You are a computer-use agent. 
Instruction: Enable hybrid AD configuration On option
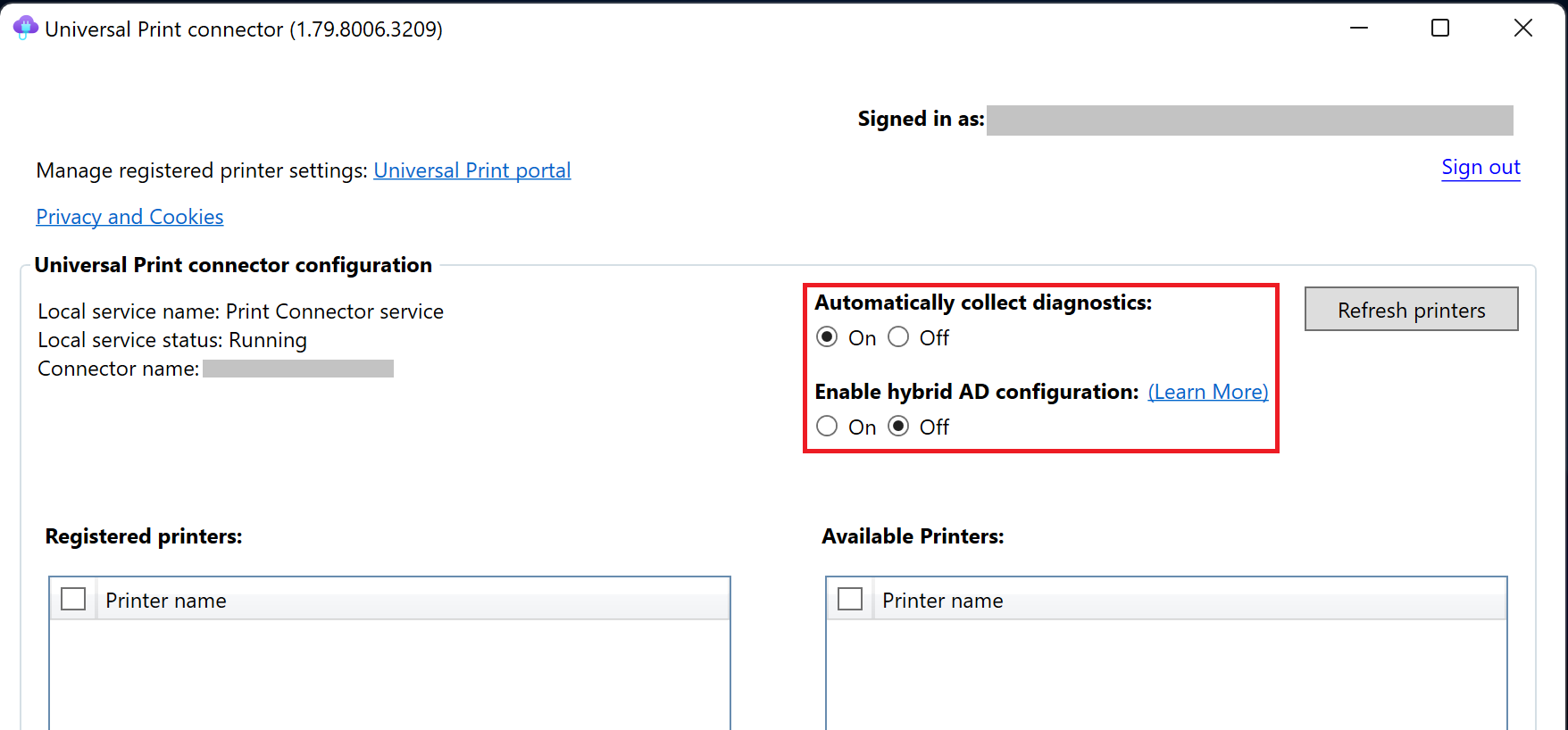coord(828,427)
